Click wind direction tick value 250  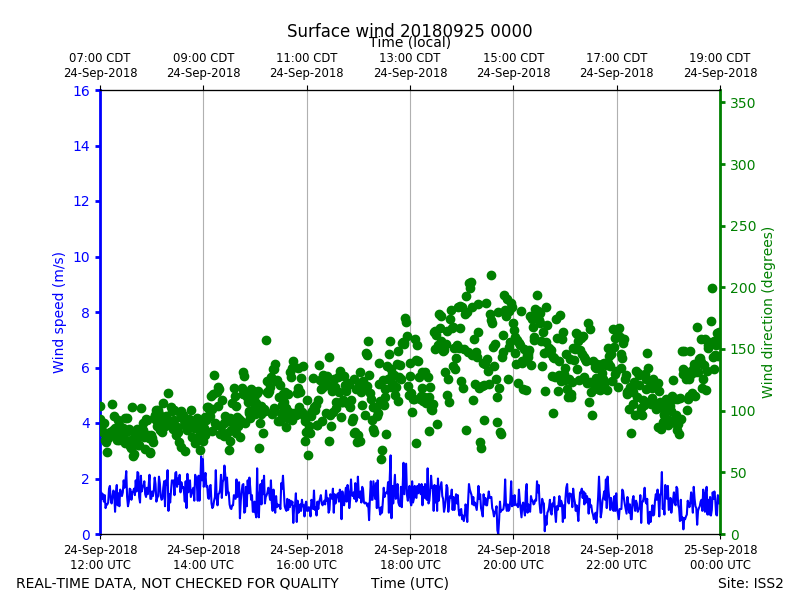click(x=742, y=227)
